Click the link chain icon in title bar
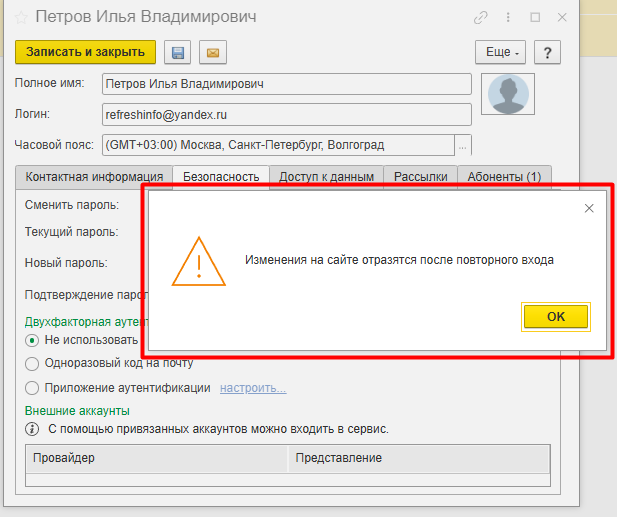This screenshot has width=617, height=517. [481, 18]
